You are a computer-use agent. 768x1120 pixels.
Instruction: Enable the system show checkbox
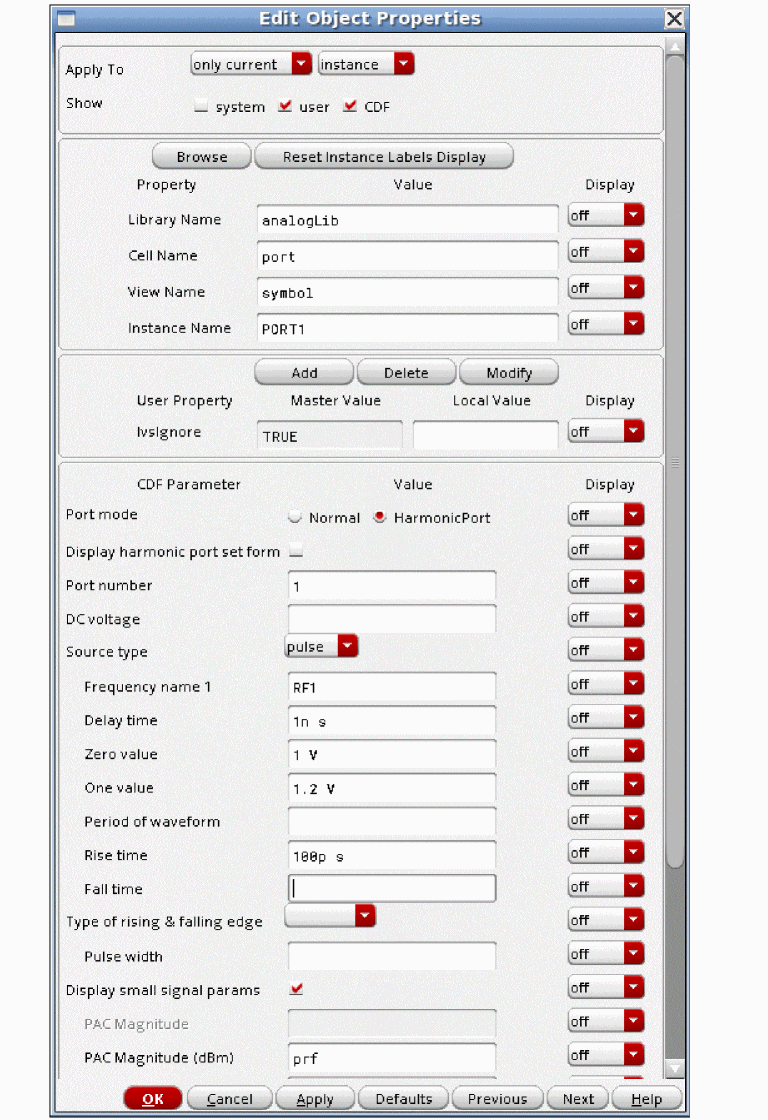201,107
